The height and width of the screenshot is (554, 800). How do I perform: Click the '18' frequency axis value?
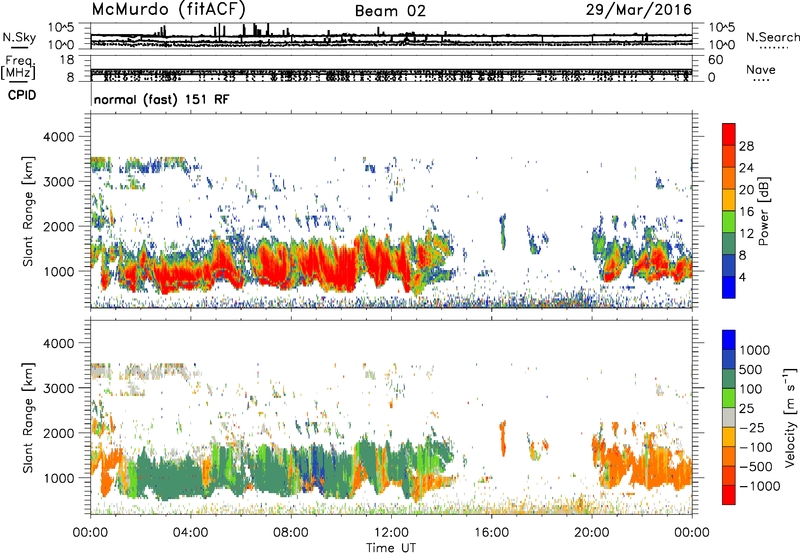point(67,60)
